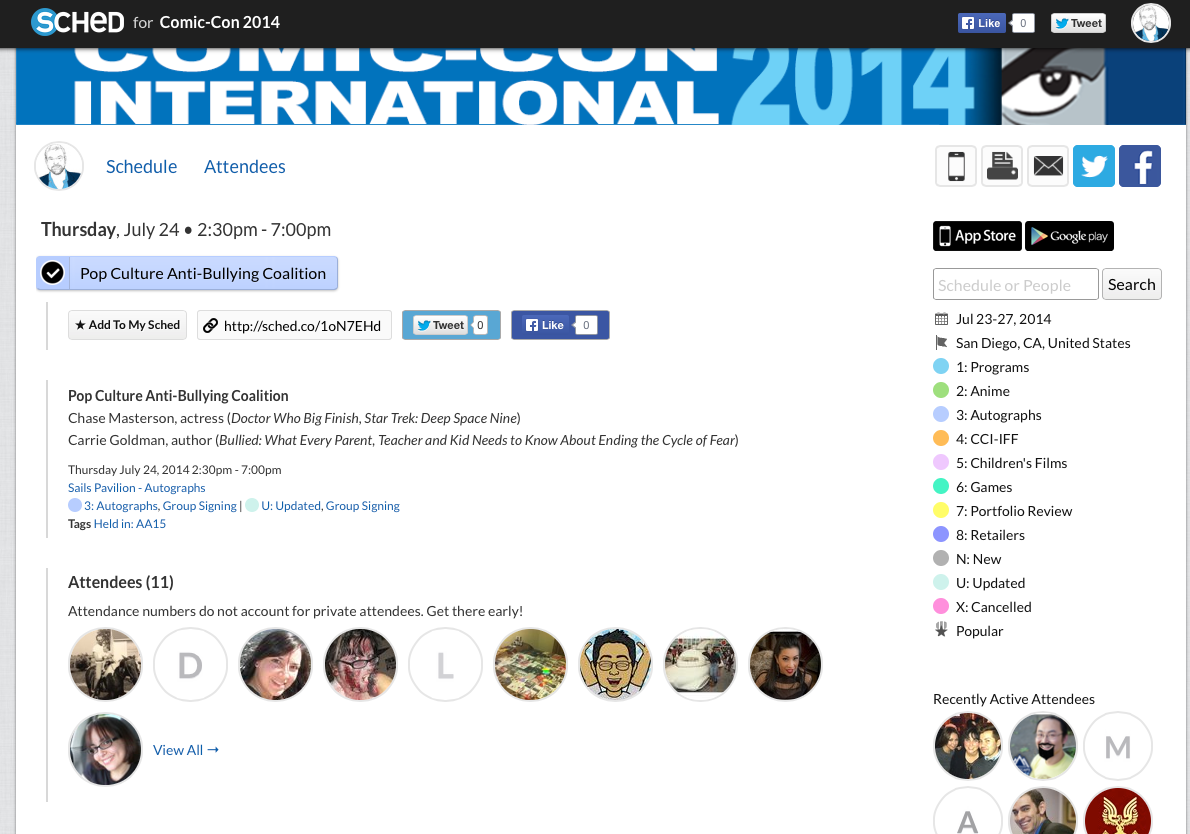1190x834 pixels.
Task: Filter by 7: Portfolio Review category
Action: [x=1014, y=511]
